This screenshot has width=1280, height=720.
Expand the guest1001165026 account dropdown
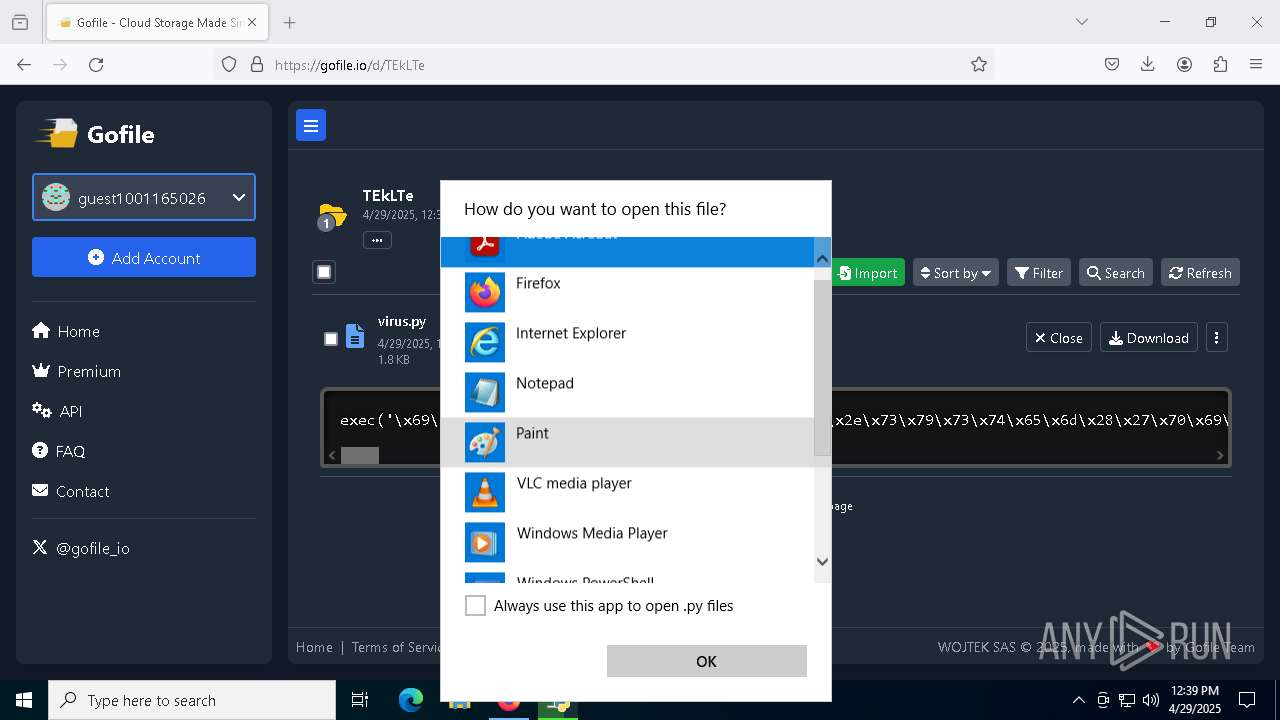click(x=144, y=198)
